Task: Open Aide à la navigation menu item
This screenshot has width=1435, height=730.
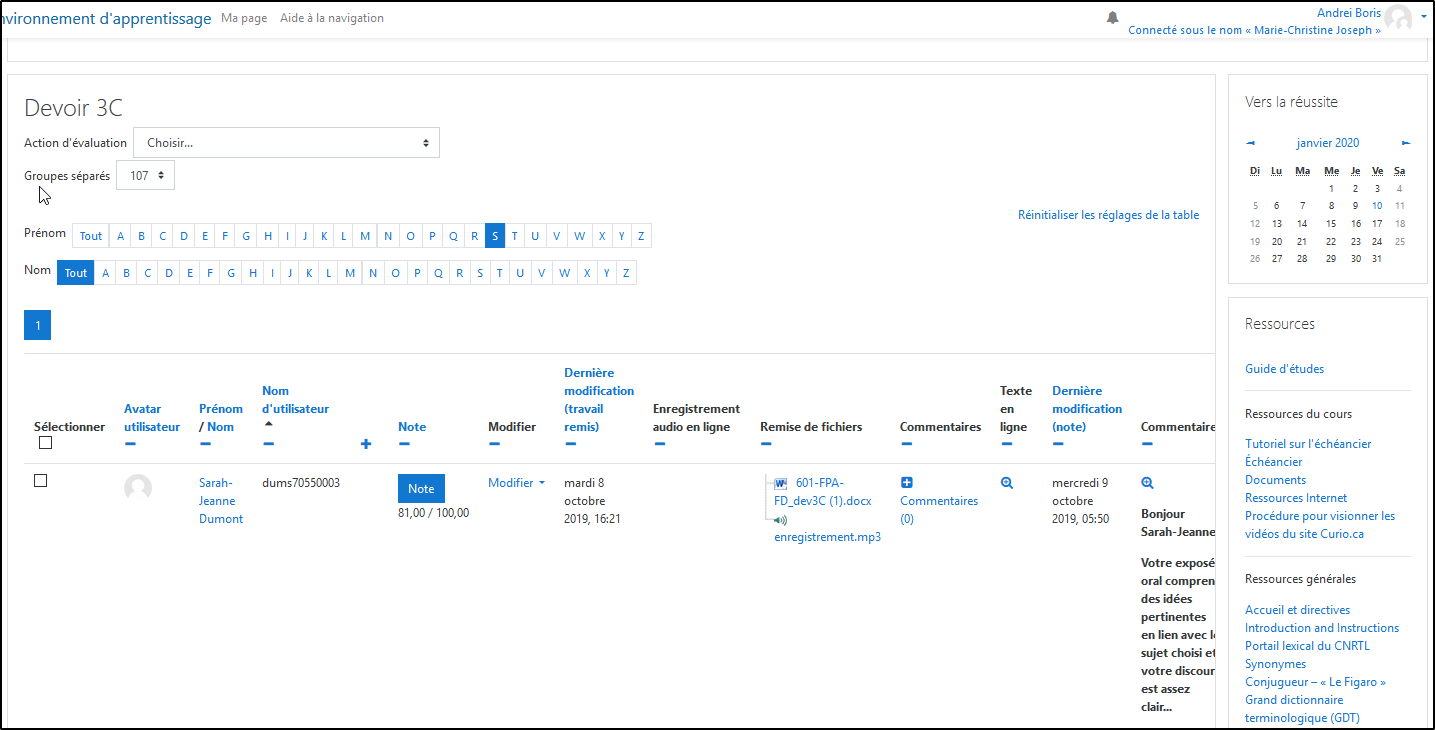Action: [x=331, y=18]
